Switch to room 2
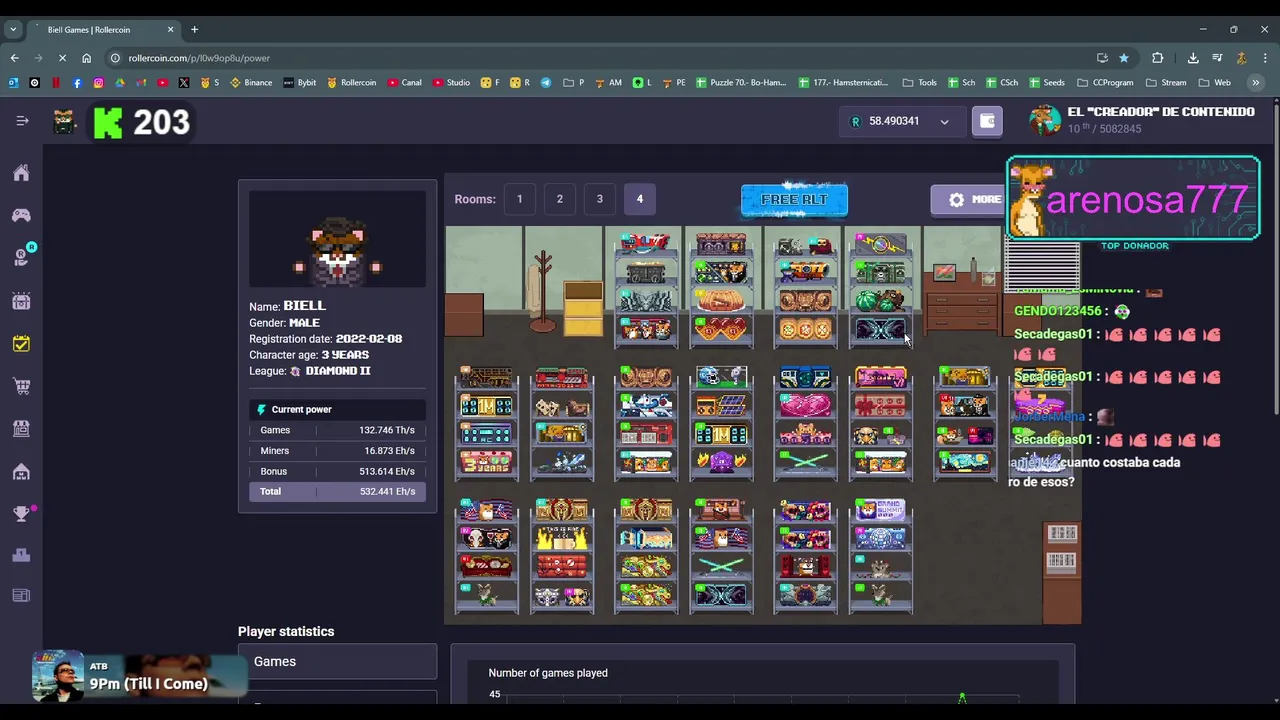Screen dimensions: 1280x720 pyautogui.click(x=559, y=199)
